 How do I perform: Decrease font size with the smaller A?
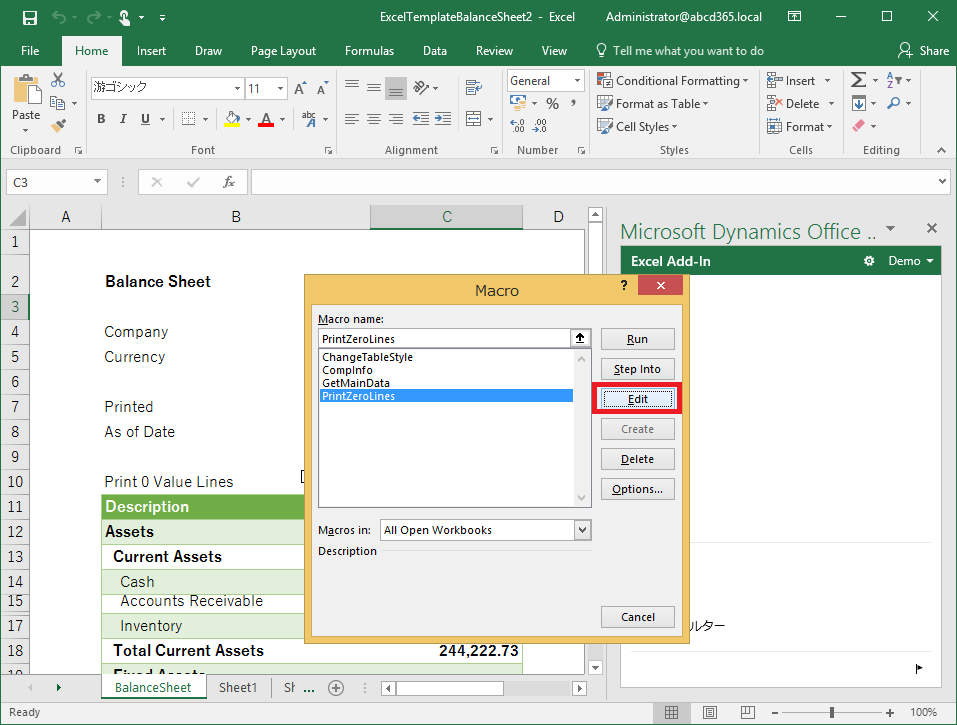(x=322, y=88)
